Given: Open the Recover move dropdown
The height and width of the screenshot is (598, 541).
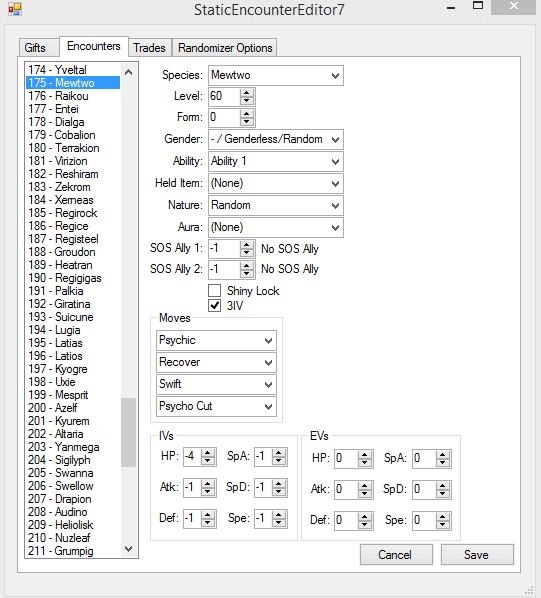Looking at the screenshot, I should point(216,362).
